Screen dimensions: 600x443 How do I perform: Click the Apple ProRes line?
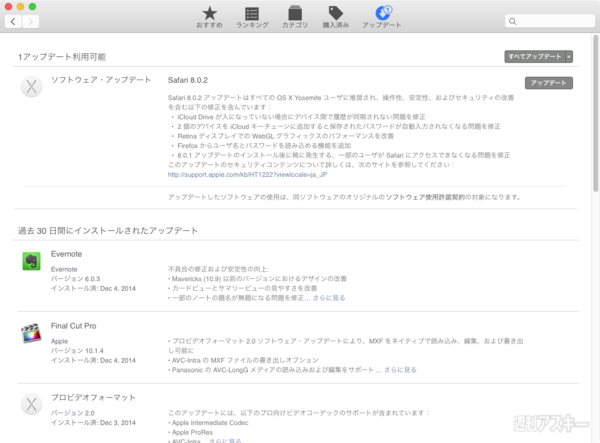(191, 432)
